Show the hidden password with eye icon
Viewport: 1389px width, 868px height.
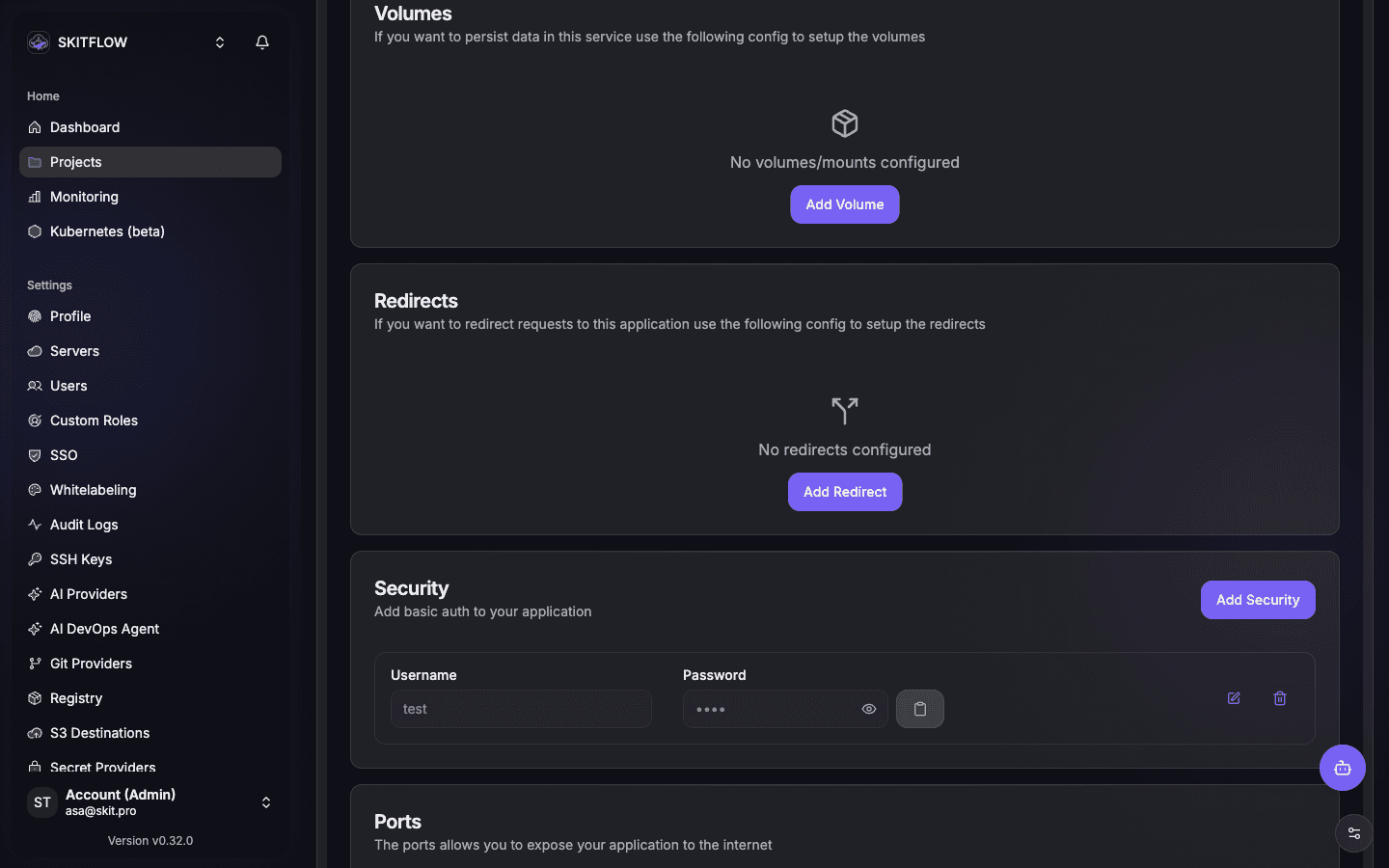(x=869, y=709)
